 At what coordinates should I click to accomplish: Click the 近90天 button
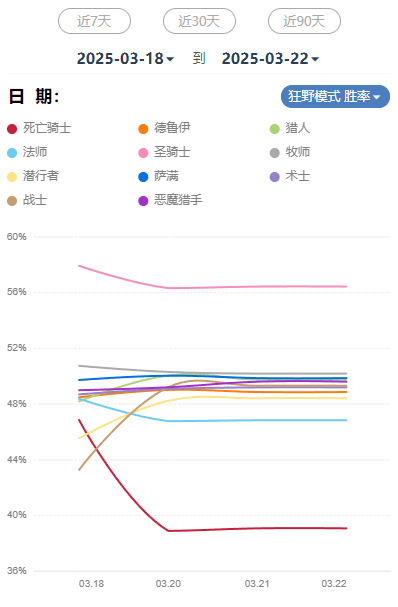pos(304,21)
